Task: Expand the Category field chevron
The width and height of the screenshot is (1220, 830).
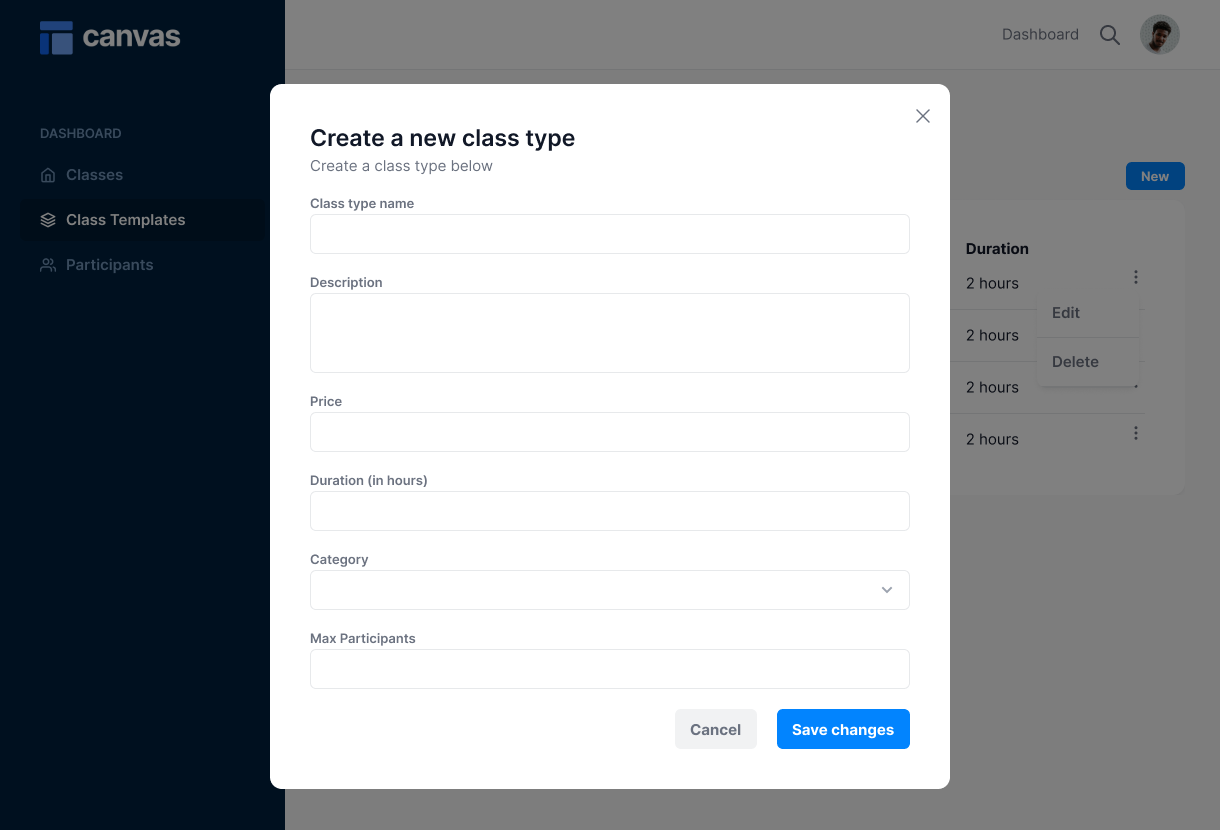Action: 886,590
